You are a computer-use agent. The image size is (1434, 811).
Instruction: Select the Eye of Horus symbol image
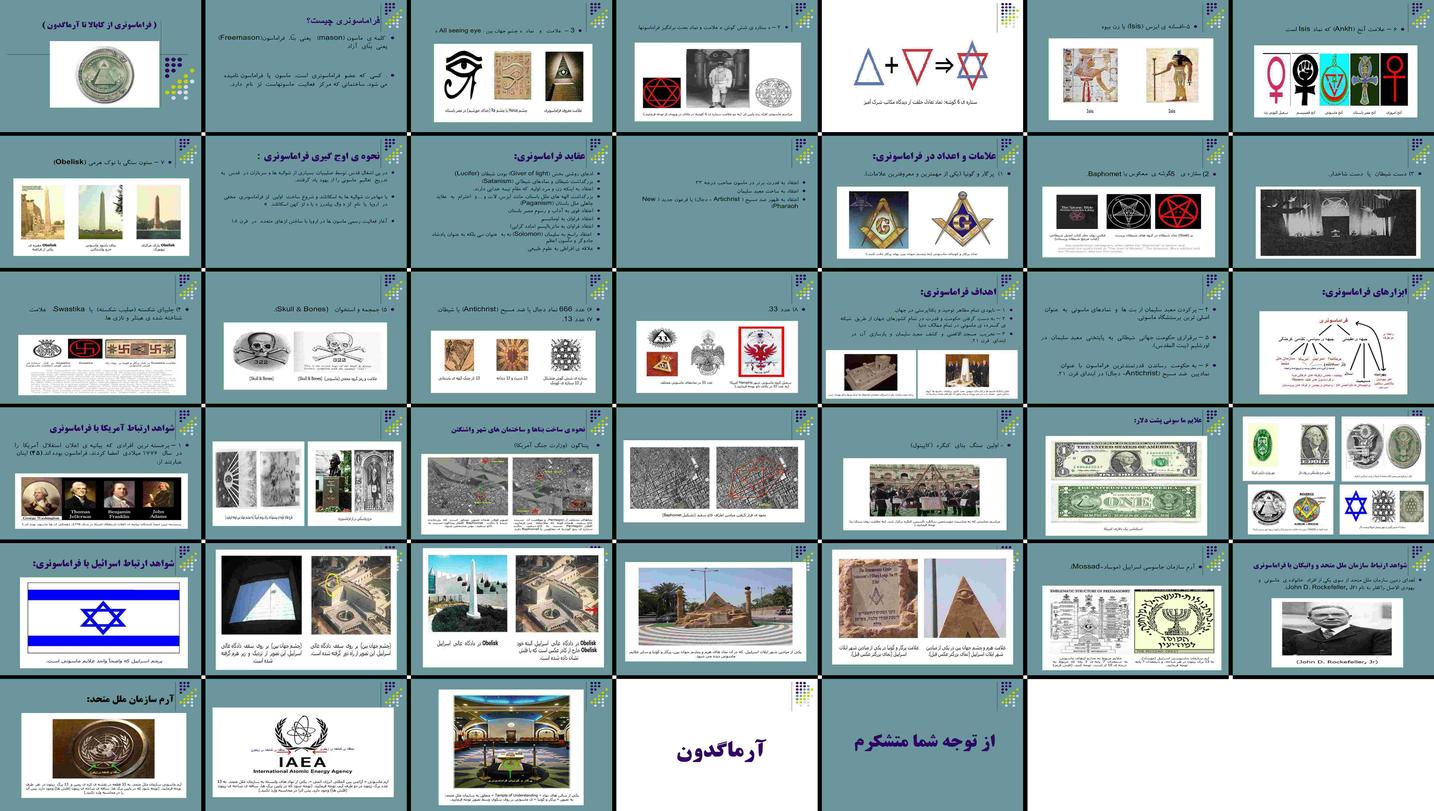click(463, 77)
